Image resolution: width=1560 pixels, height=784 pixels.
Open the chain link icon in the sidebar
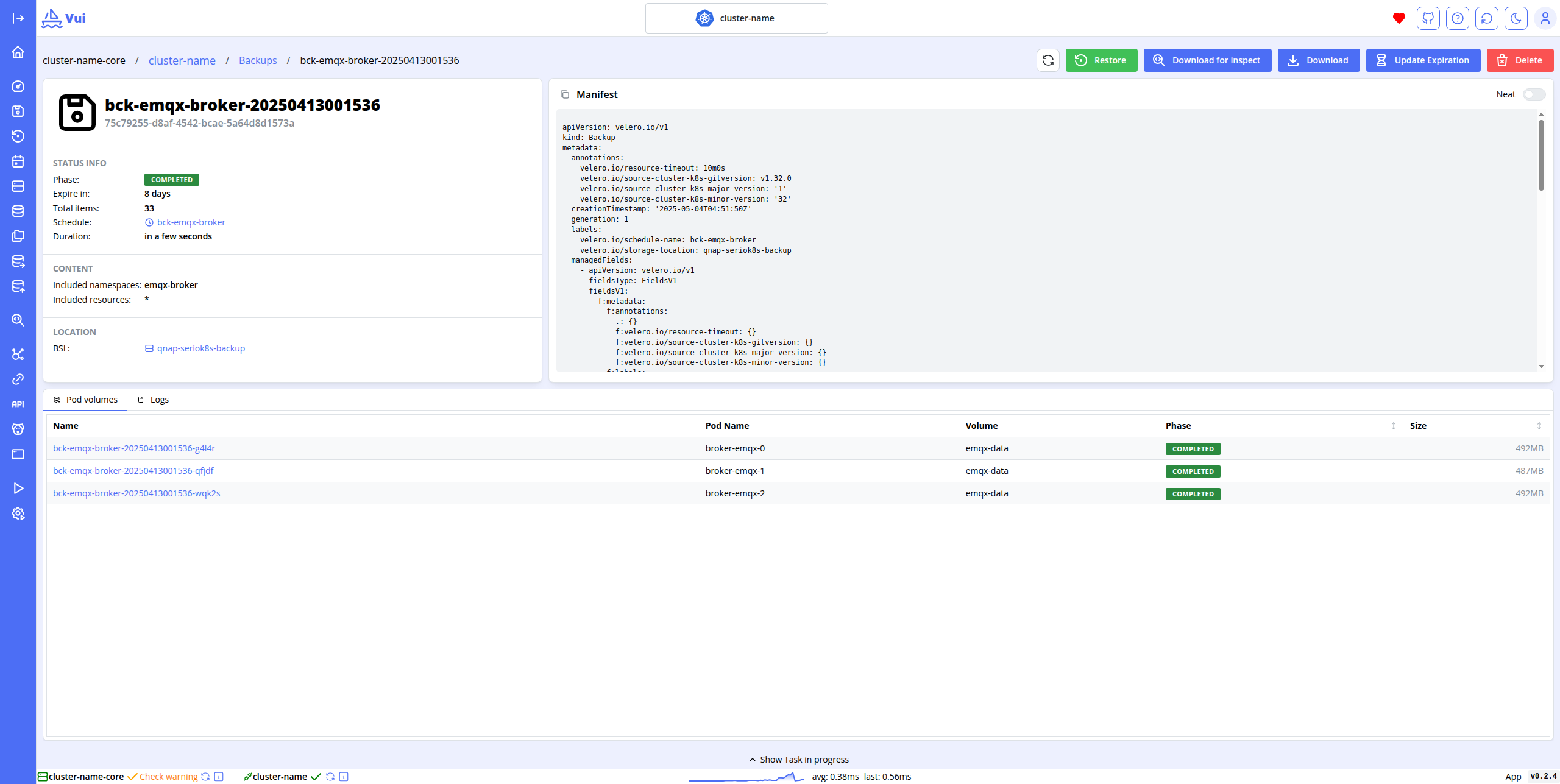pyautogui.click(x=18, y=379)
